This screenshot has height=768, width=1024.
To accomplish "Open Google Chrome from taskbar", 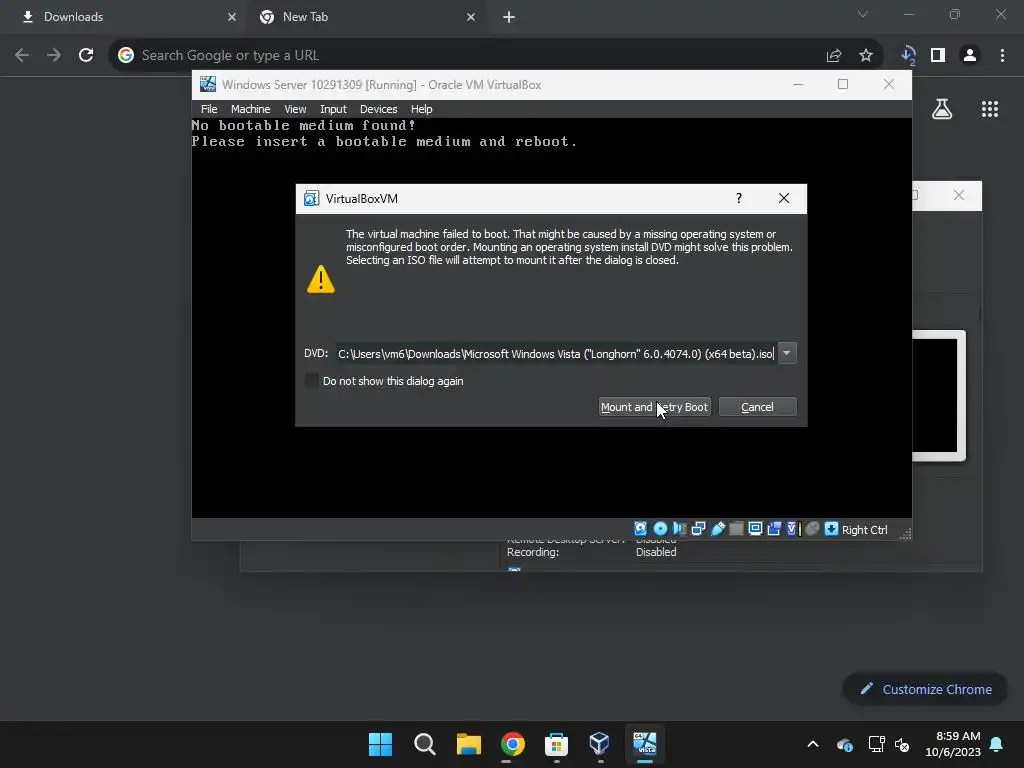I will [513, 744].
